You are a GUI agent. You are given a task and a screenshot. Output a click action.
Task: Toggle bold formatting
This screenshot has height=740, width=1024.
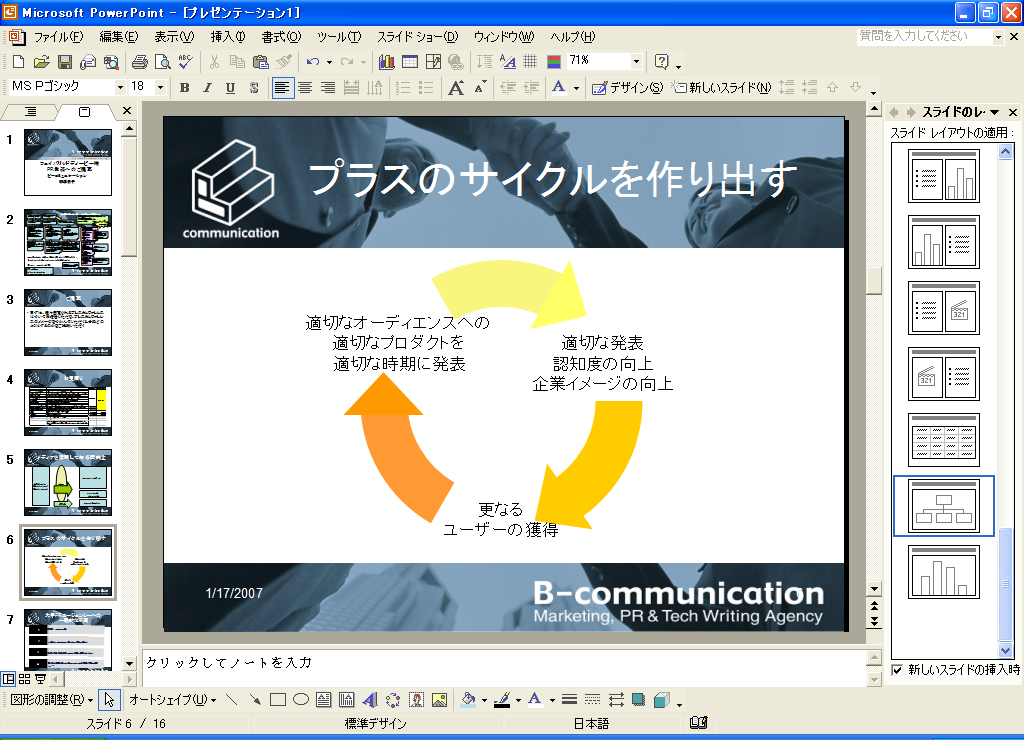coord(184,88)
